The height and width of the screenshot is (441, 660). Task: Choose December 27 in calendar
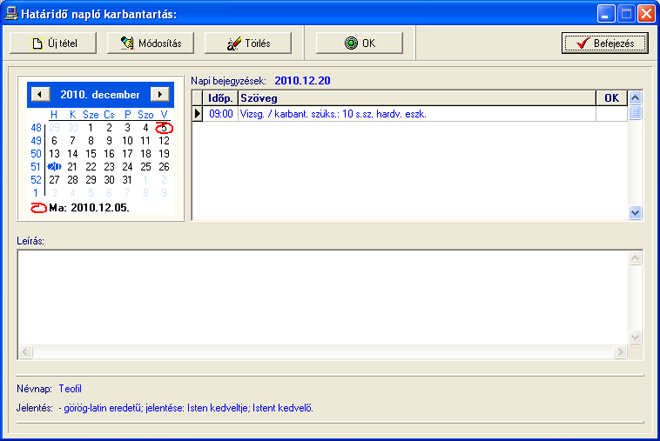tap(54, 180)
